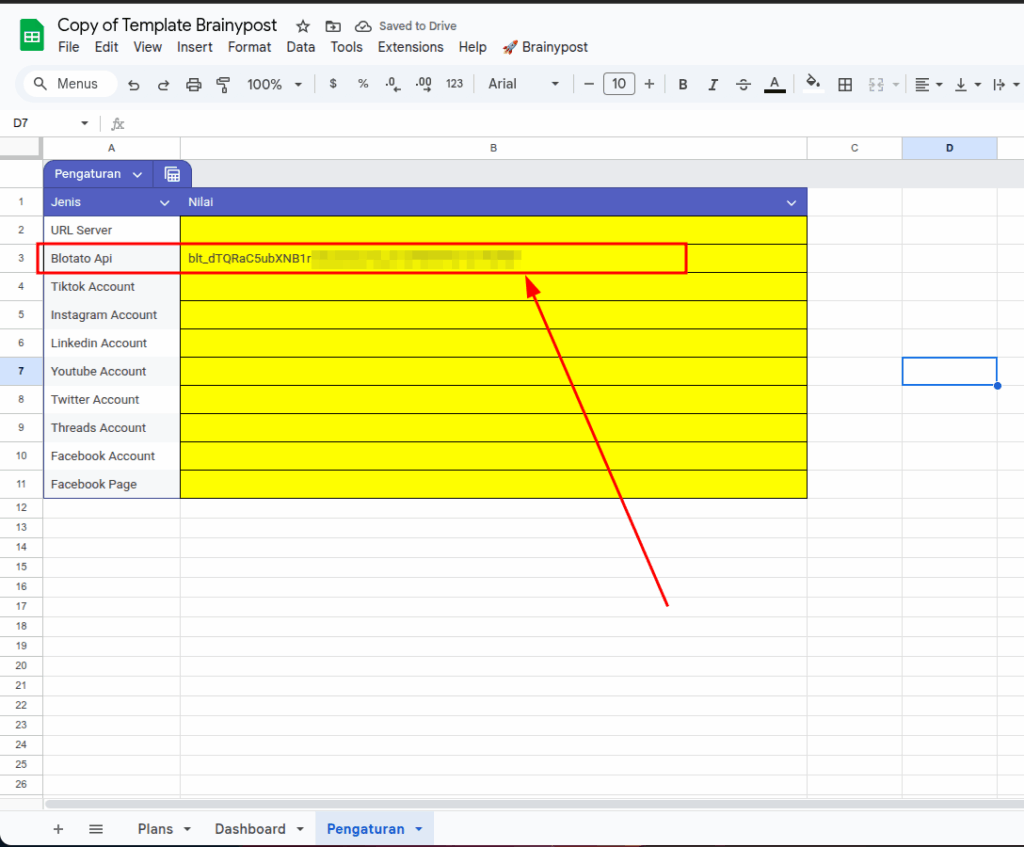Add a new sheet with plus button

(58, 829)
